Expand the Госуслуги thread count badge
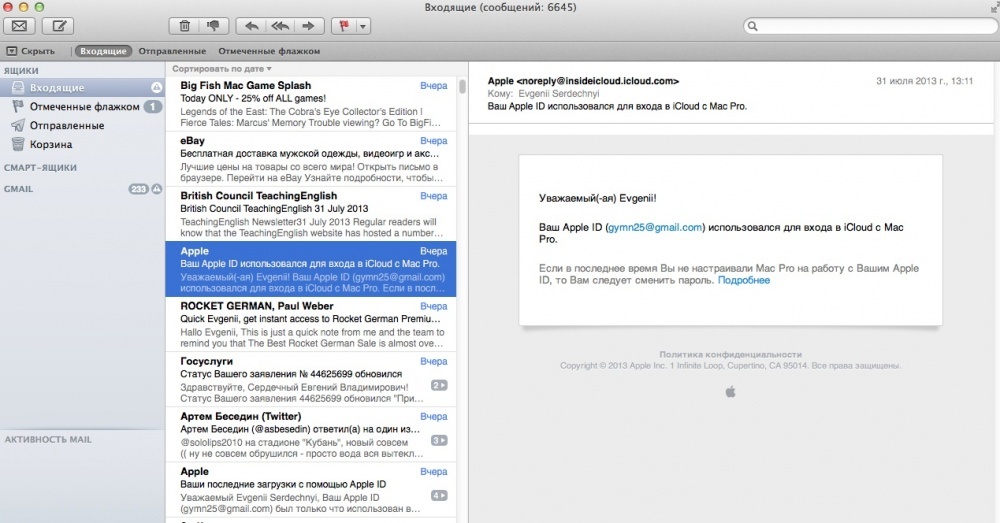1000x523 pixels. point(439,385)
